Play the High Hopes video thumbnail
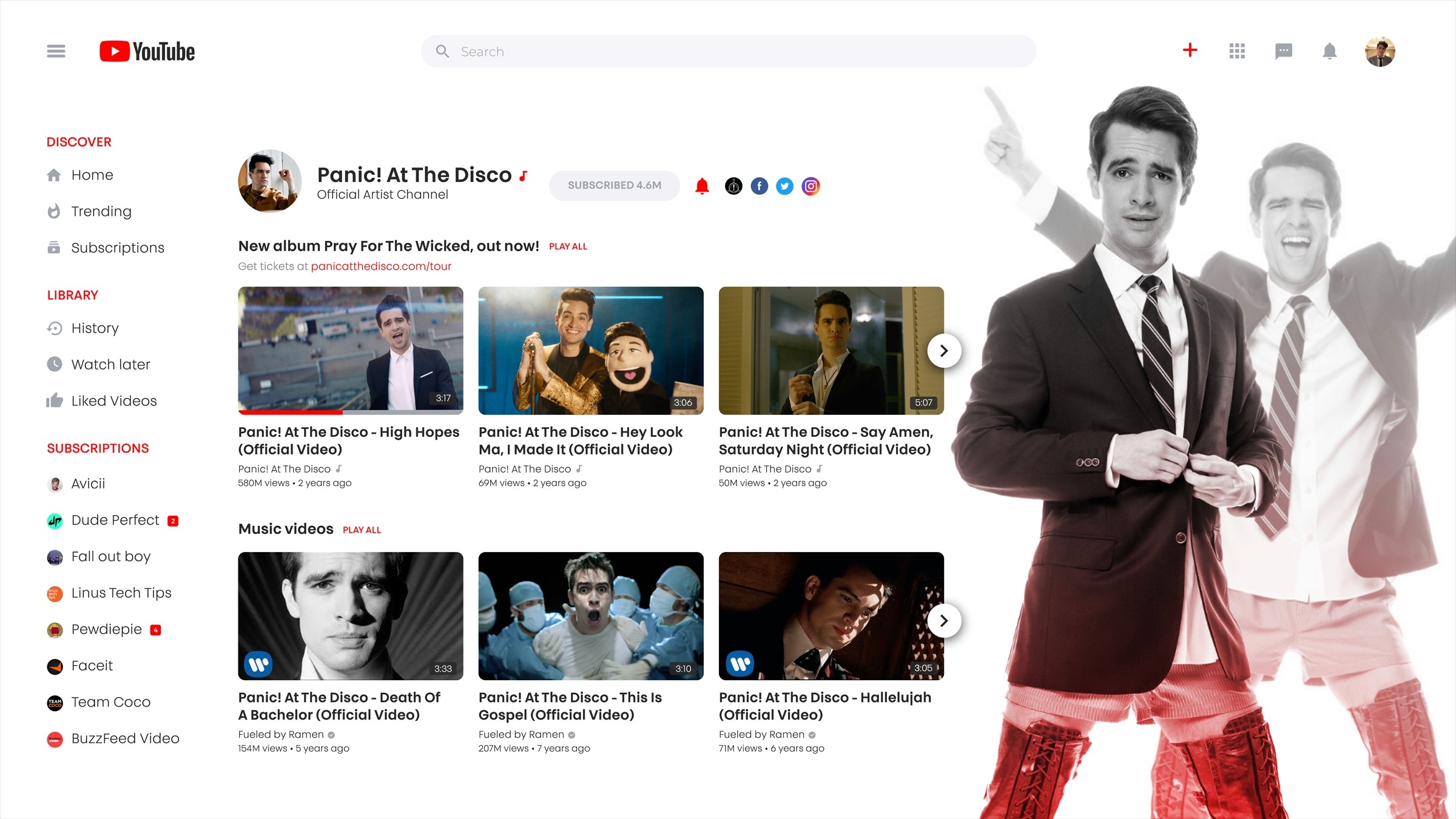Screen dimensions: 1456x819 click(351, 351)
